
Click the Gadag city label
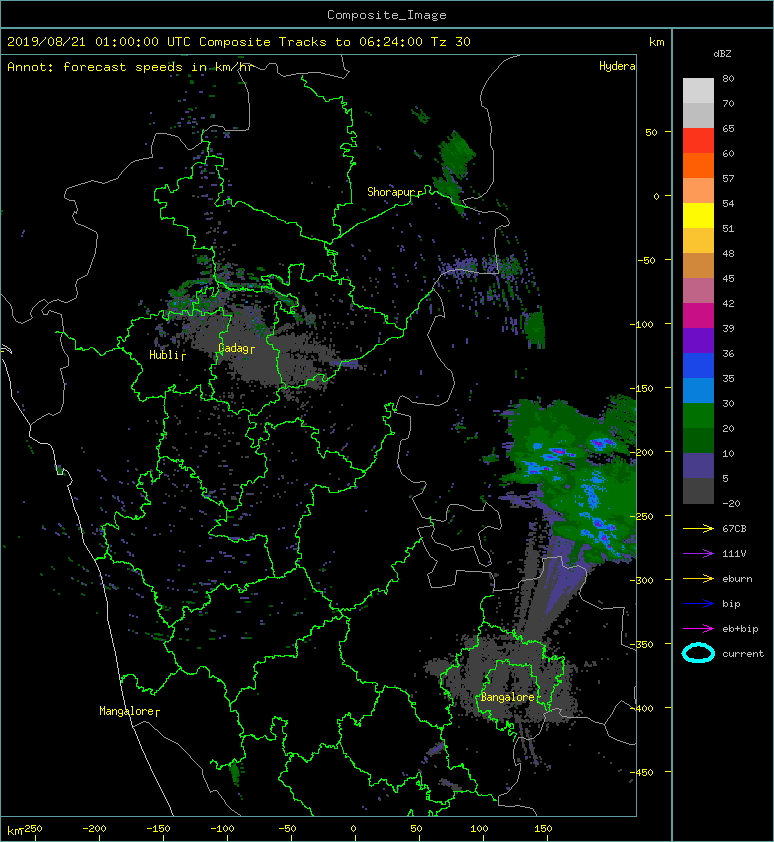(233, 349)
